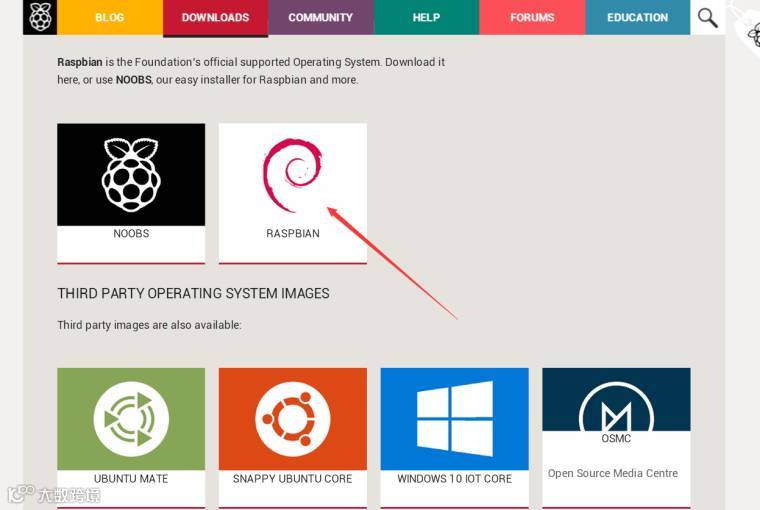Click 'Open Source Media Centre' description
This screenshot has height=510, width=760.
[x=613, y=474]
